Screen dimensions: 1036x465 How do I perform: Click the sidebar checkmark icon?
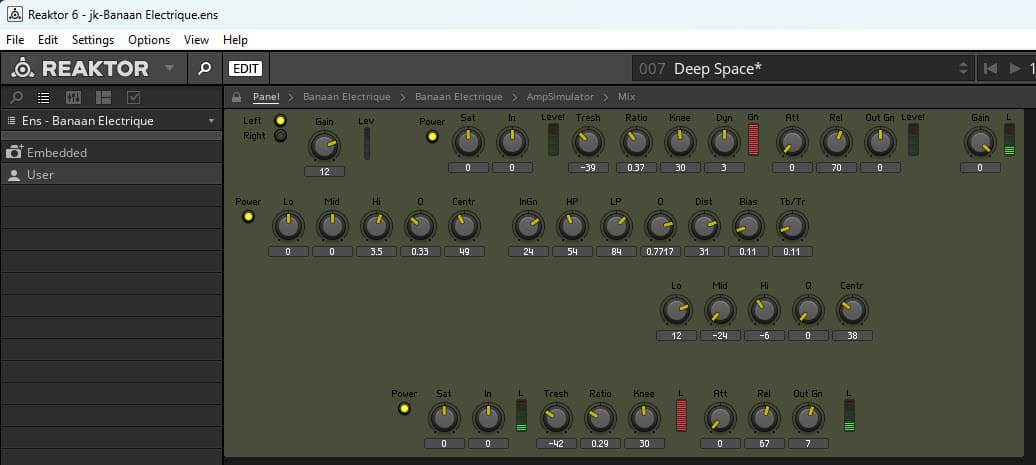pos(133,98)
